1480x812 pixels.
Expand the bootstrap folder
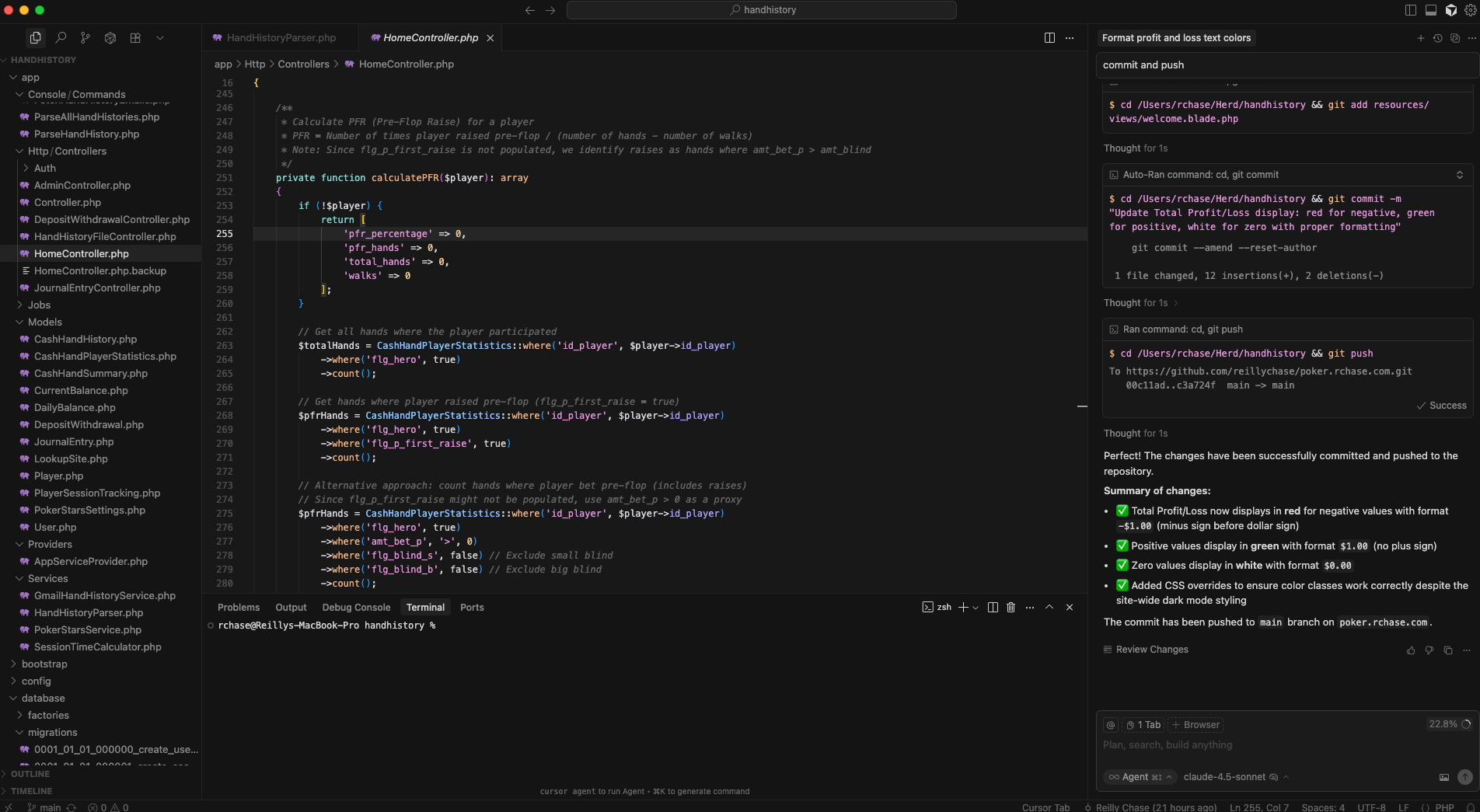coord(44,664)
